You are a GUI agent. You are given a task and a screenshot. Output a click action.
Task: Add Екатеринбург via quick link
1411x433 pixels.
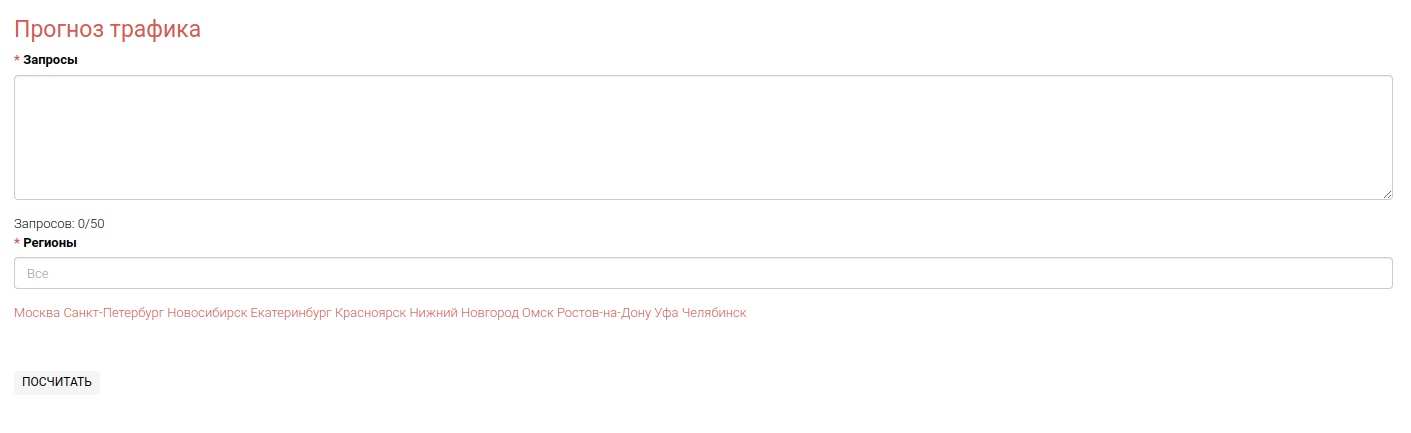click(291, 313)
